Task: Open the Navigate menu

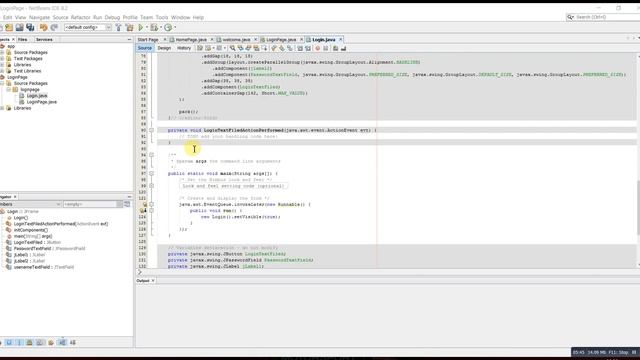Action: click(x=39, y=18)
